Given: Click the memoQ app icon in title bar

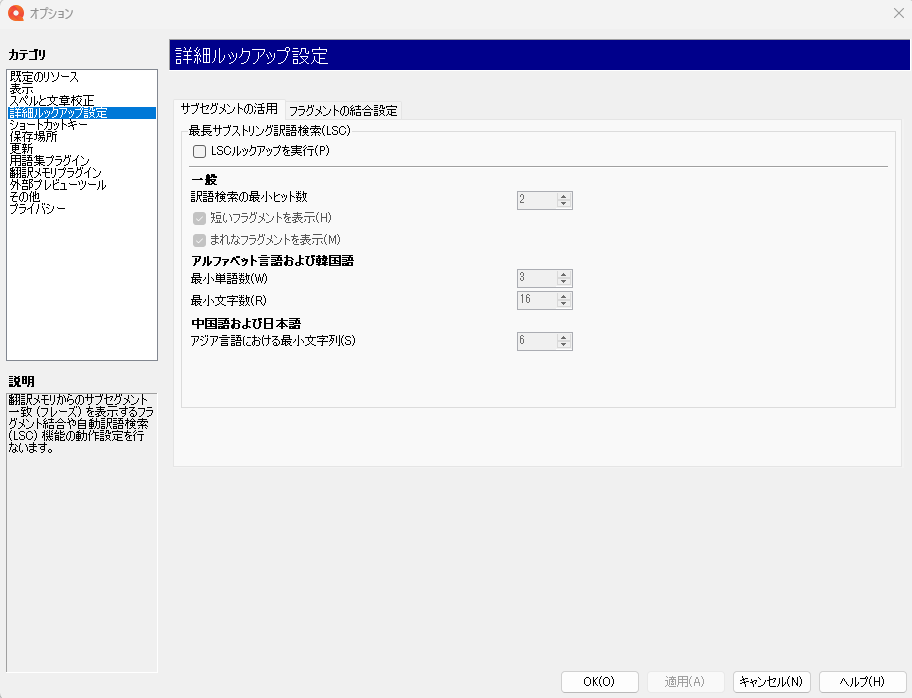Looking at the screenshot, I should pos(15,13).
